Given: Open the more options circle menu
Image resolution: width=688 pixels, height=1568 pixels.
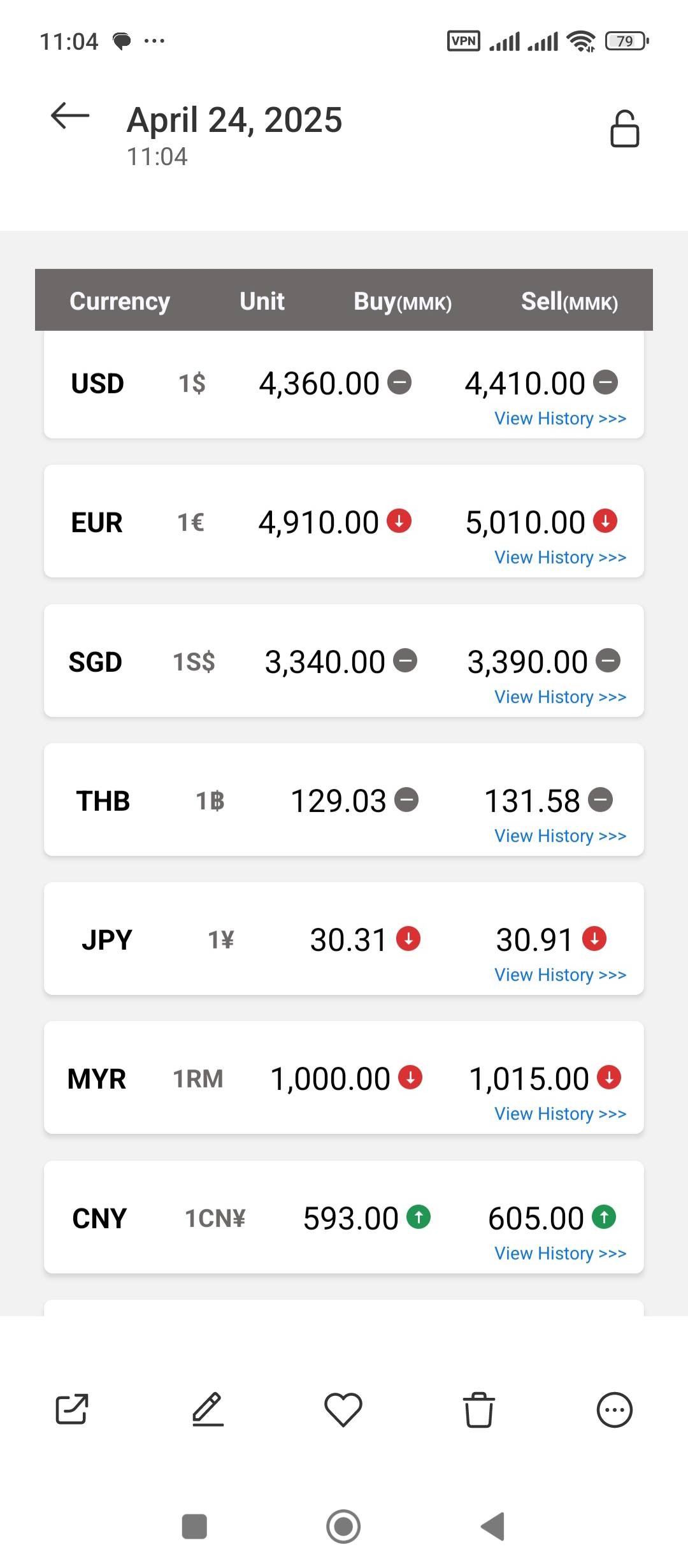Looking at the screenshot, I should [x=614, y=1409].
